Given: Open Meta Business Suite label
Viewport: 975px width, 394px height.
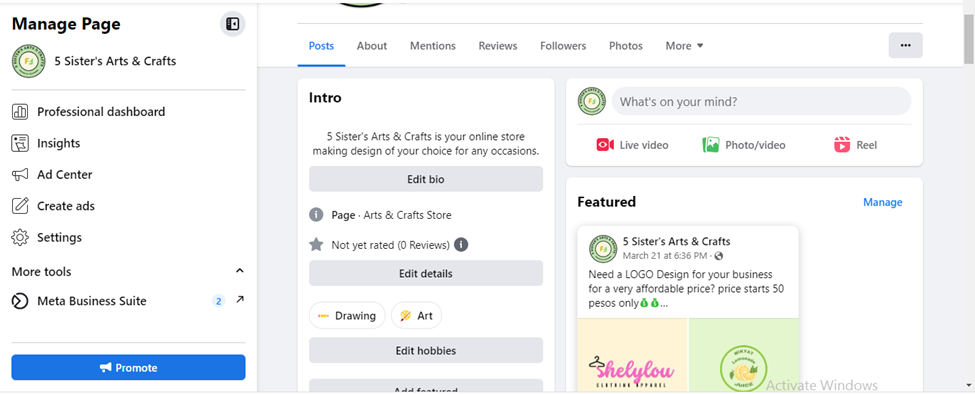Looking at the screenshot, I should (92, 301).
